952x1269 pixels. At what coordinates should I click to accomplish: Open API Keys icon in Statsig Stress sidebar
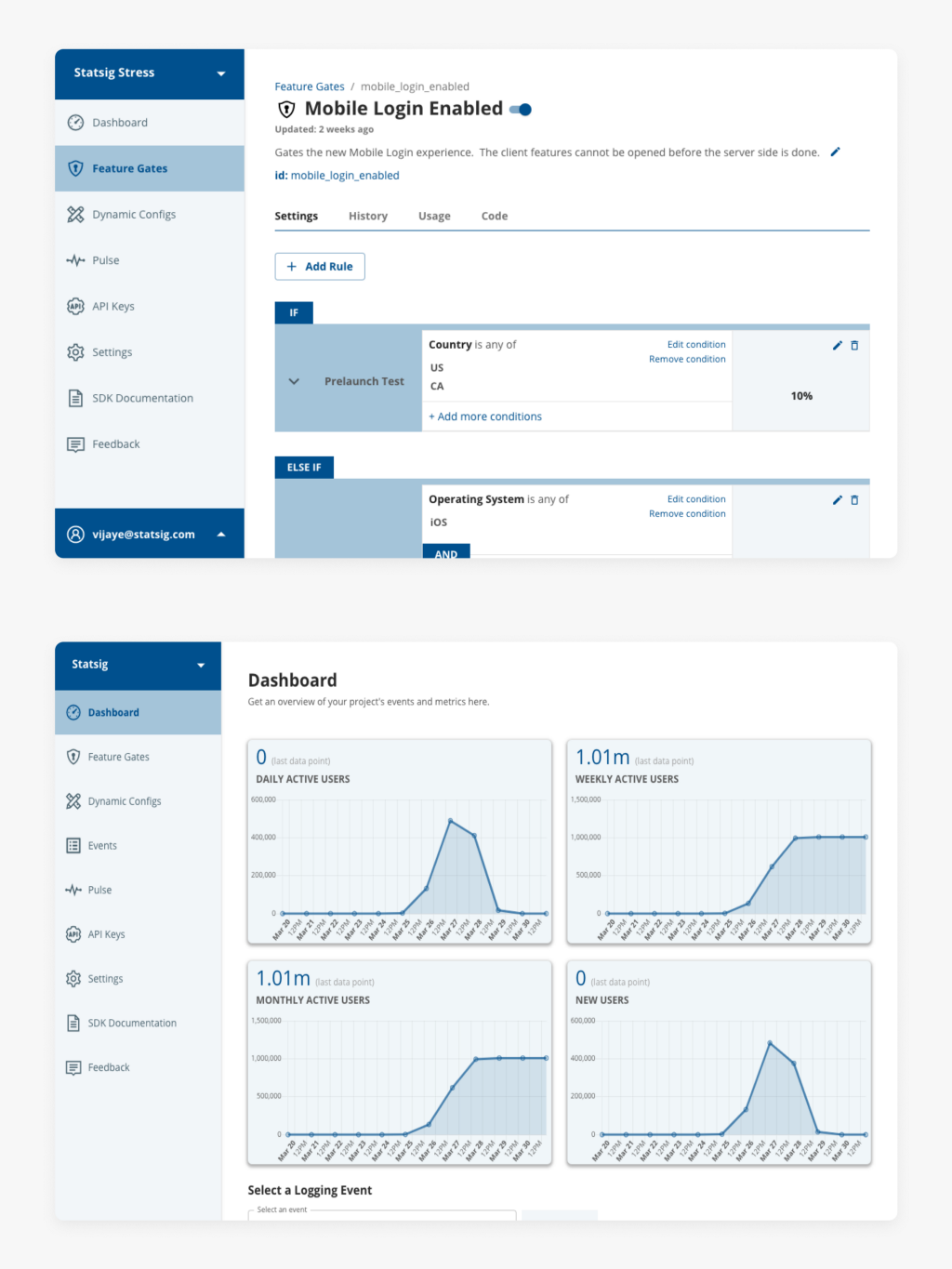75,306
